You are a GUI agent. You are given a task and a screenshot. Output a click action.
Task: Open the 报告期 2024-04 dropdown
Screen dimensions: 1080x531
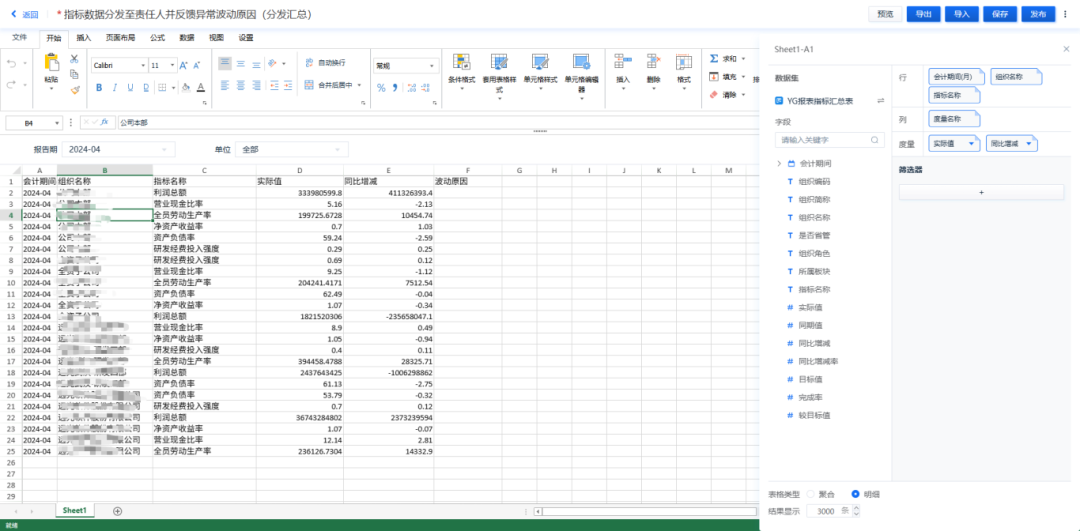(118, 149)
